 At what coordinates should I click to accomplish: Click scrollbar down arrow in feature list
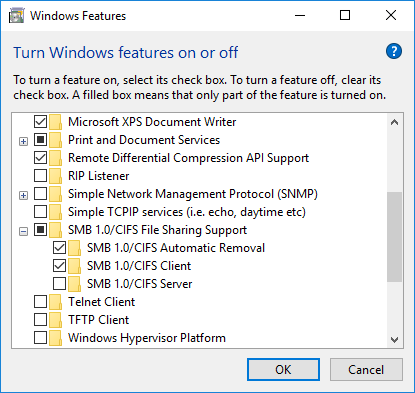pyautogui.click(x=395, y=340)
